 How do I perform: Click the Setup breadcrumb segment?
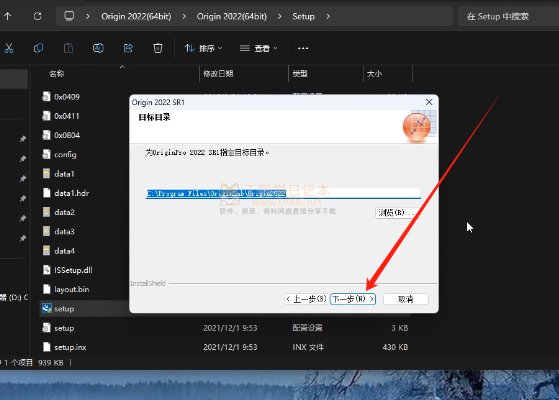click(303, 16)
